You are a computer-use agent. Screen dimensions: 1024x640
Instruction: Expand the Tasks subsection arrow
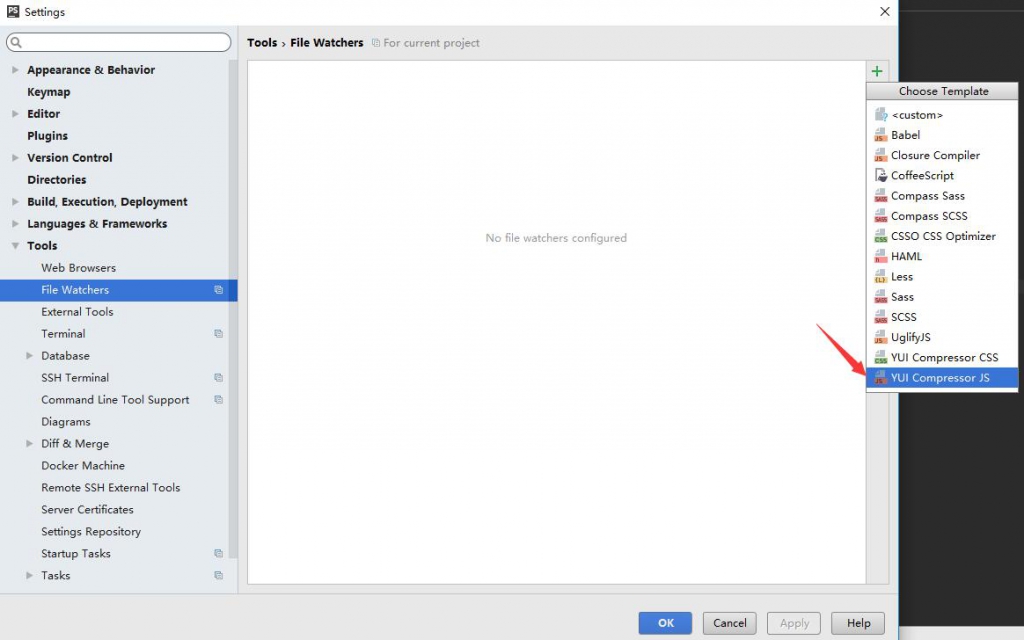[29, 575]
